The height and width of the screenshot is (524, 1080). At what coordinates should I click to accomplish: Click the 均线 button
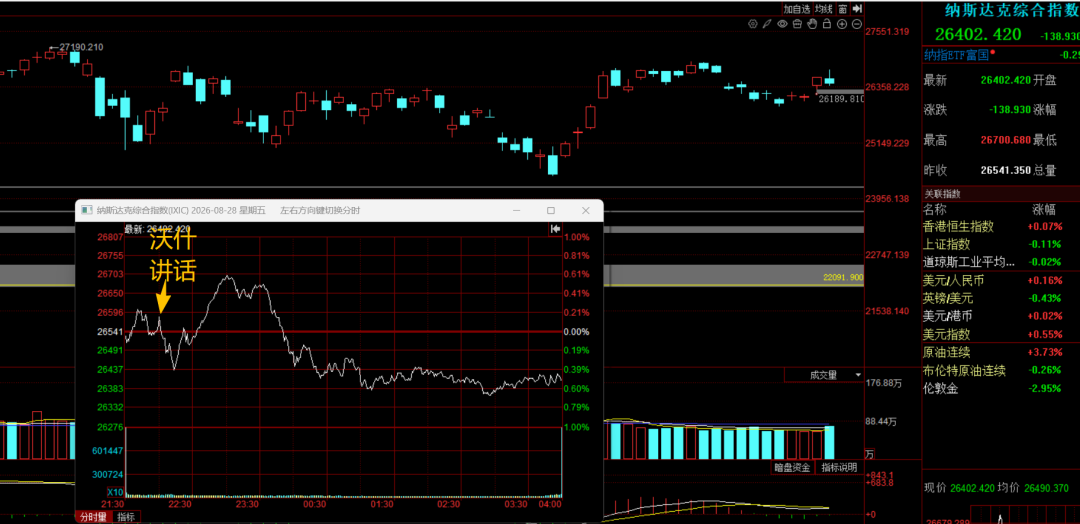pyautogui.click(x=823, y=8)
